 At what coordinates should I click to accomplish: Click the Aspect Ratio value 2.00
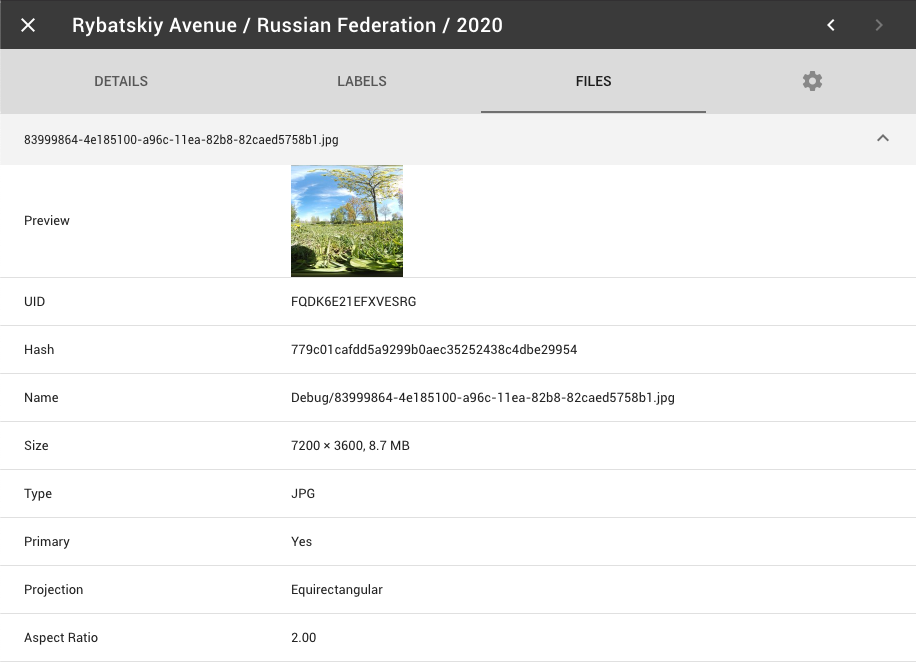coord(303,637)
